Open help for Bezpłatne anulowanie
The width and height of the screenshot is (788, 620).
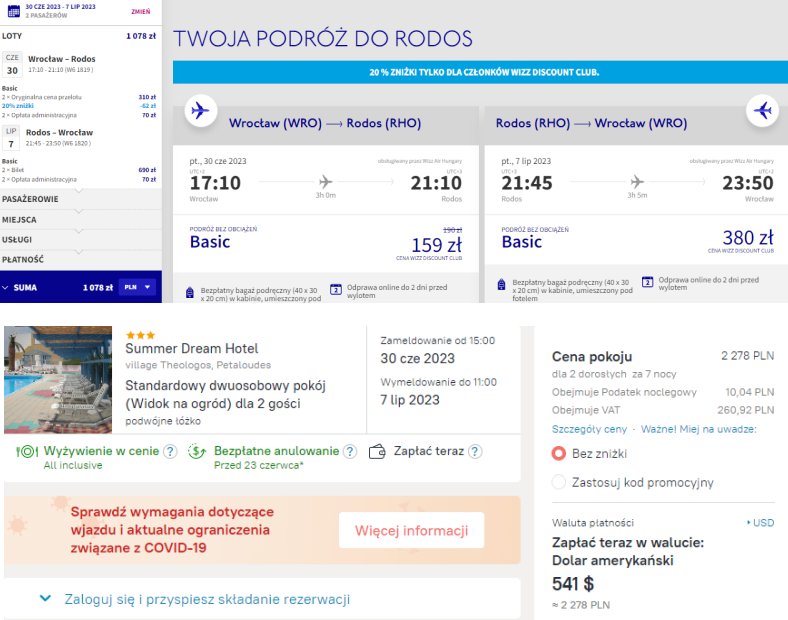(350, 451)
